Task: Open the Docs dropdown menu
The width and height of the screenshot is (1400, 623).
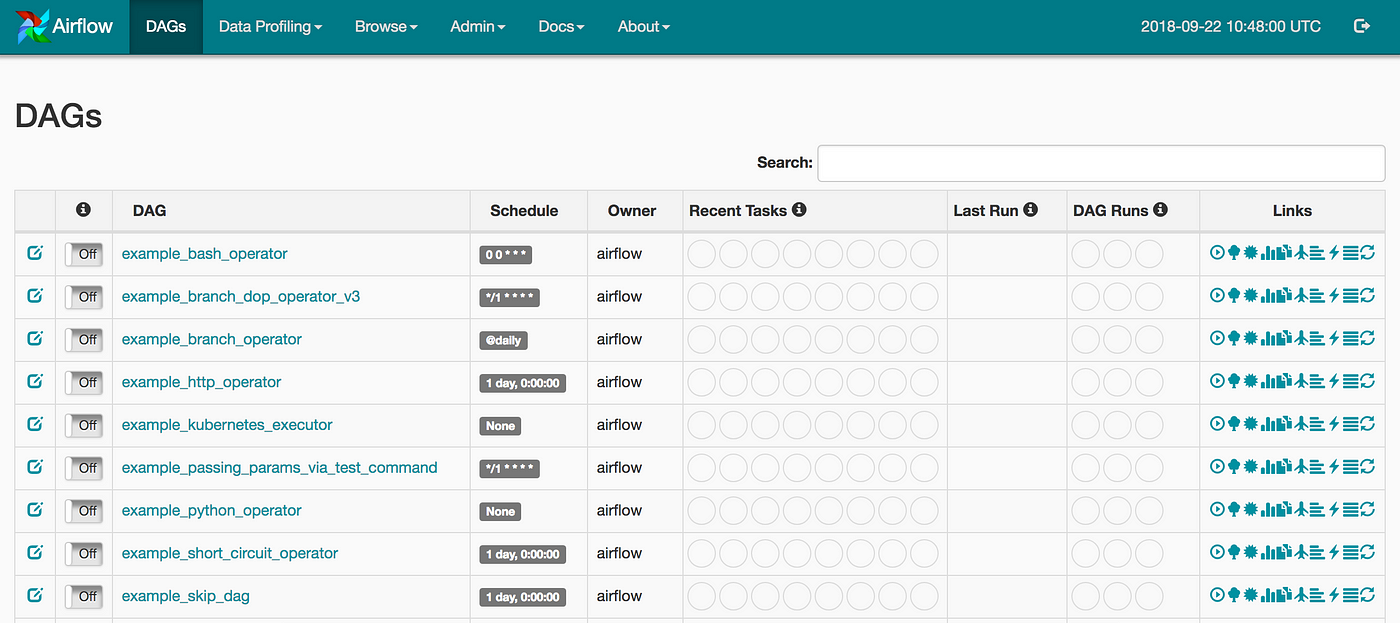Action: (x=561, y=27)
